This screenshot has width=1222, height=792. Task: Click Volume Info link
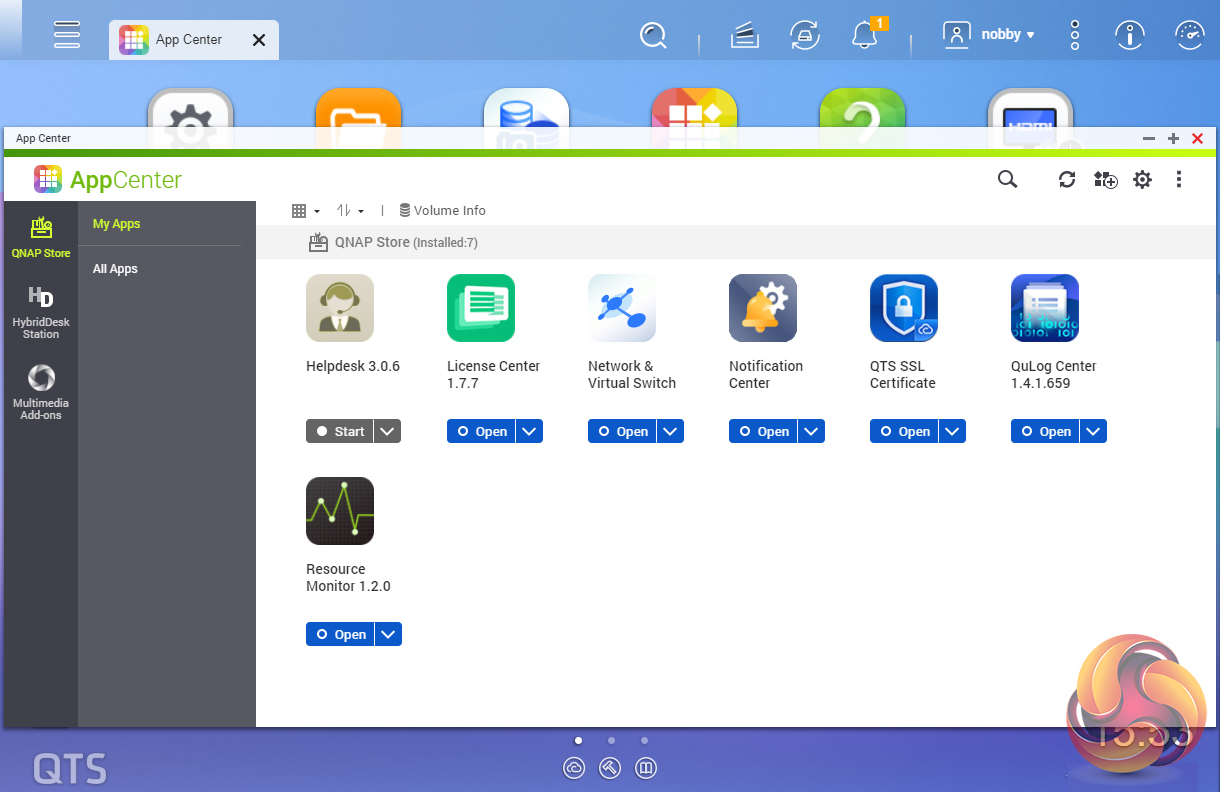(442, 211)
